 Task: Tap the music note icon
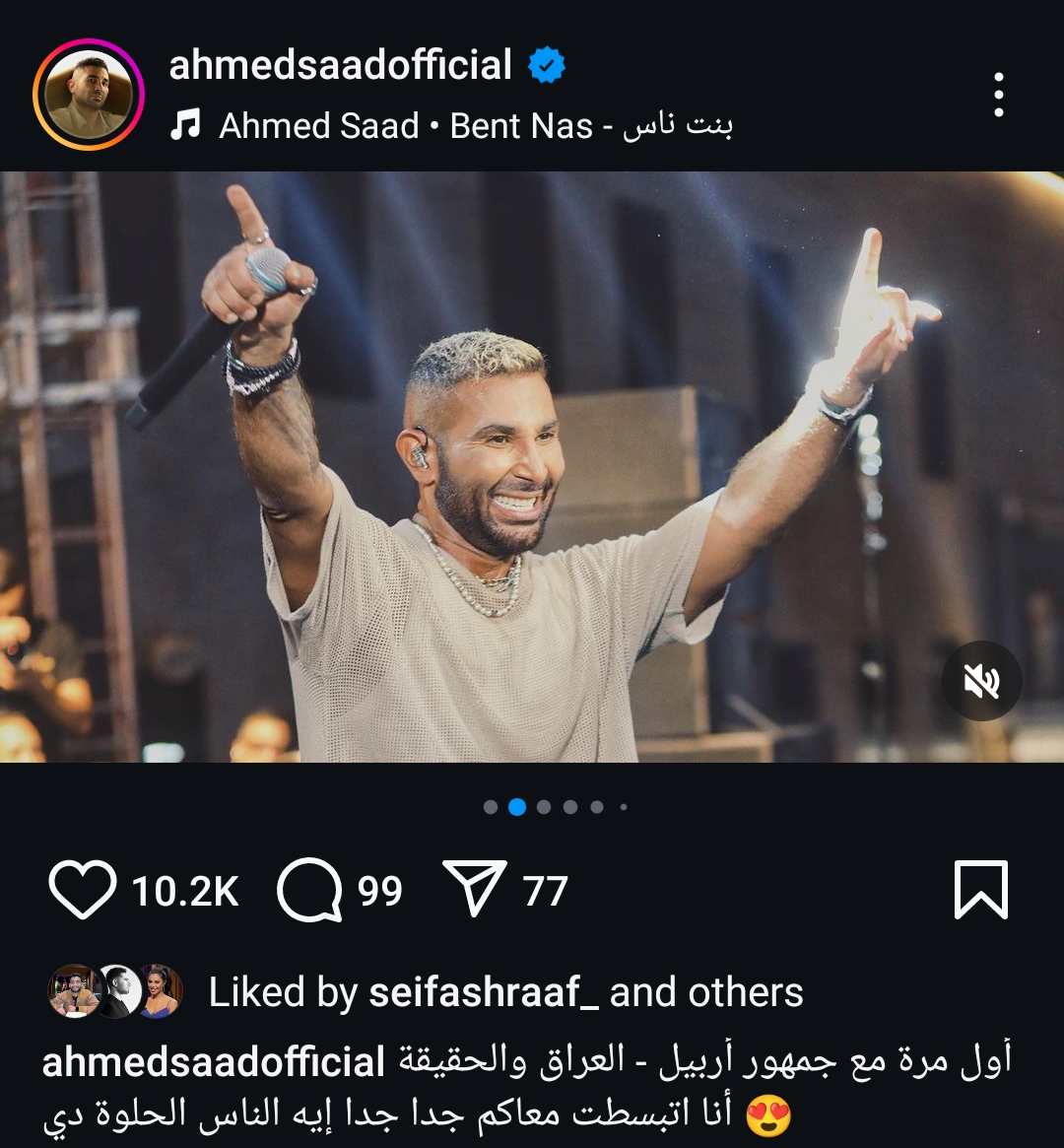(x=185, y=124)
